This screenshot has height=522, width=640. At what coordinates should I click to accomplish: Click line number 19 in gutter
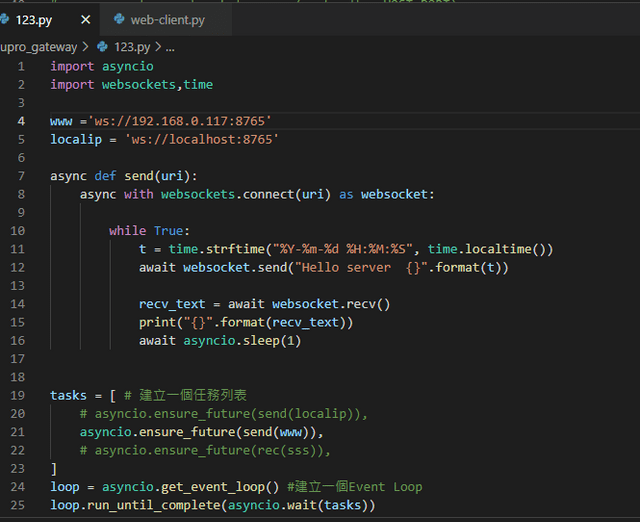[18, 395]
